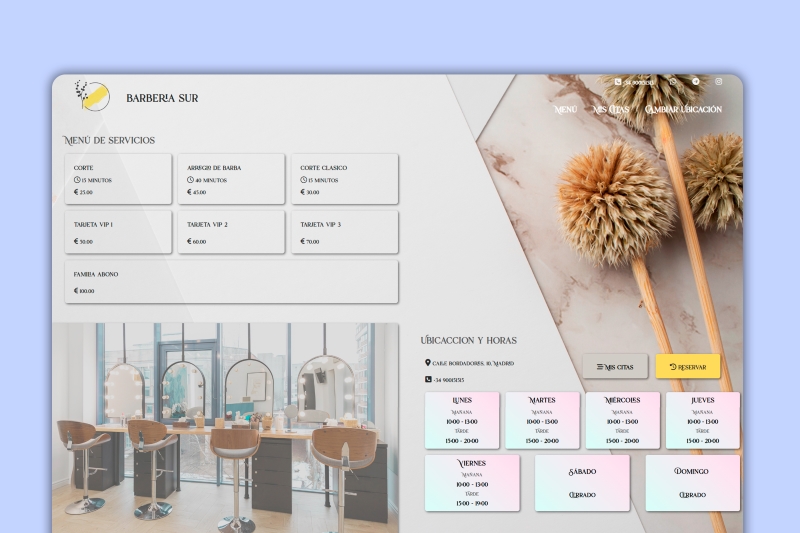Pick the Tarjeta VIP 3 card
The image size is (800, 533).
coord(344,232)
